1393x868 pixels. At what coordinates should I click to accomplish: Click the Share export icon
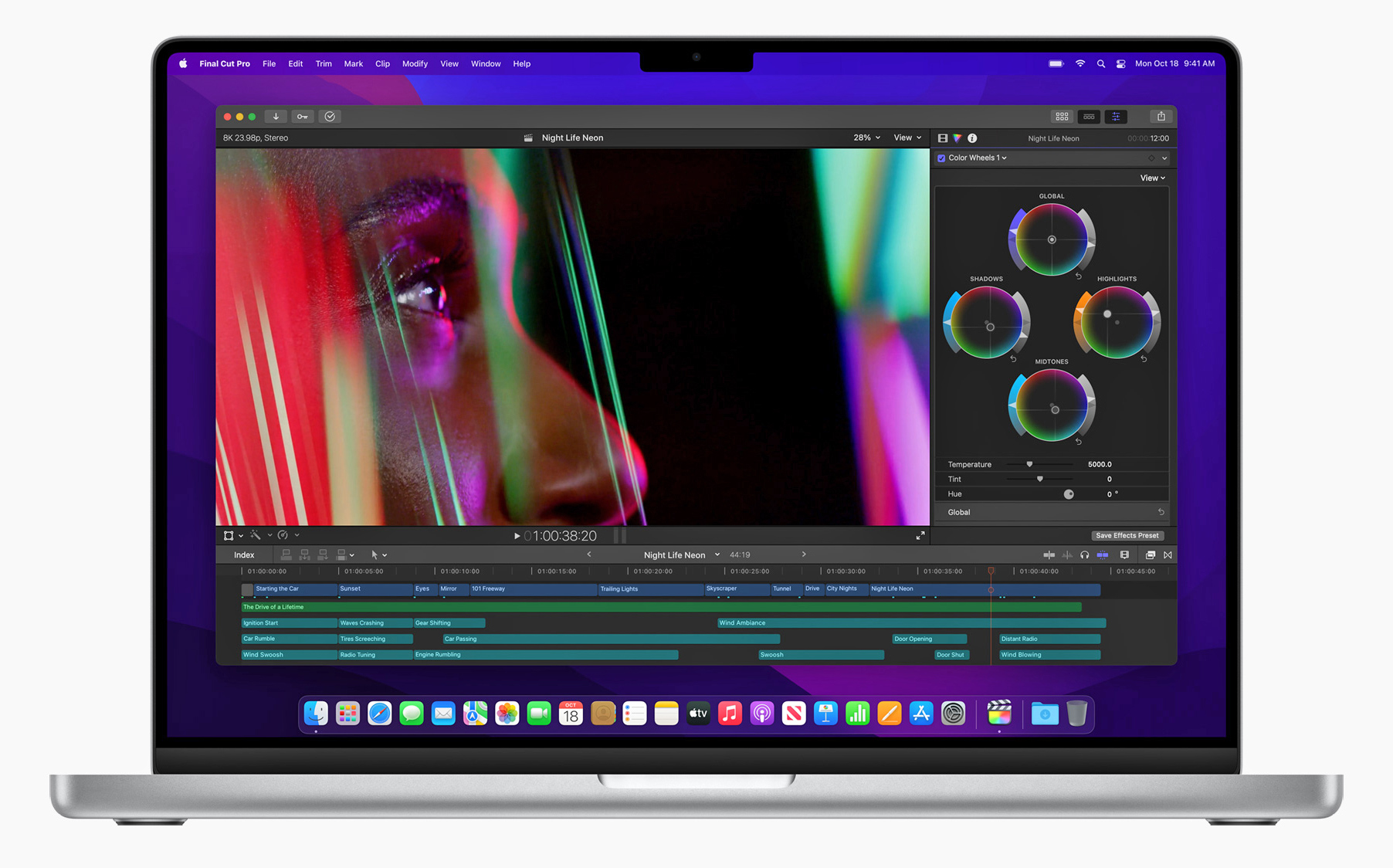pos(1161,117)
